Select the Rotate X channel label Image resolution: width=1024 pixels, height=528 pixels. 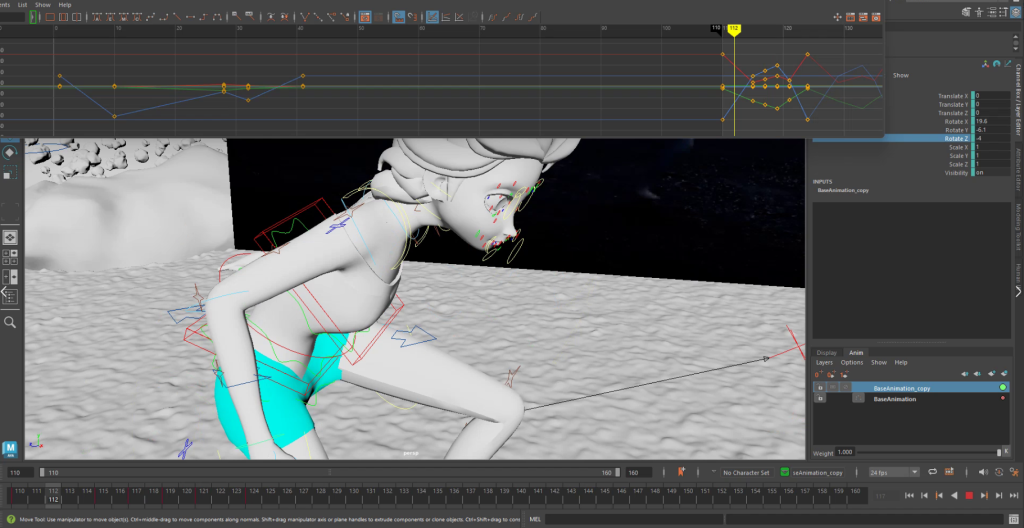tap(956, 122)
